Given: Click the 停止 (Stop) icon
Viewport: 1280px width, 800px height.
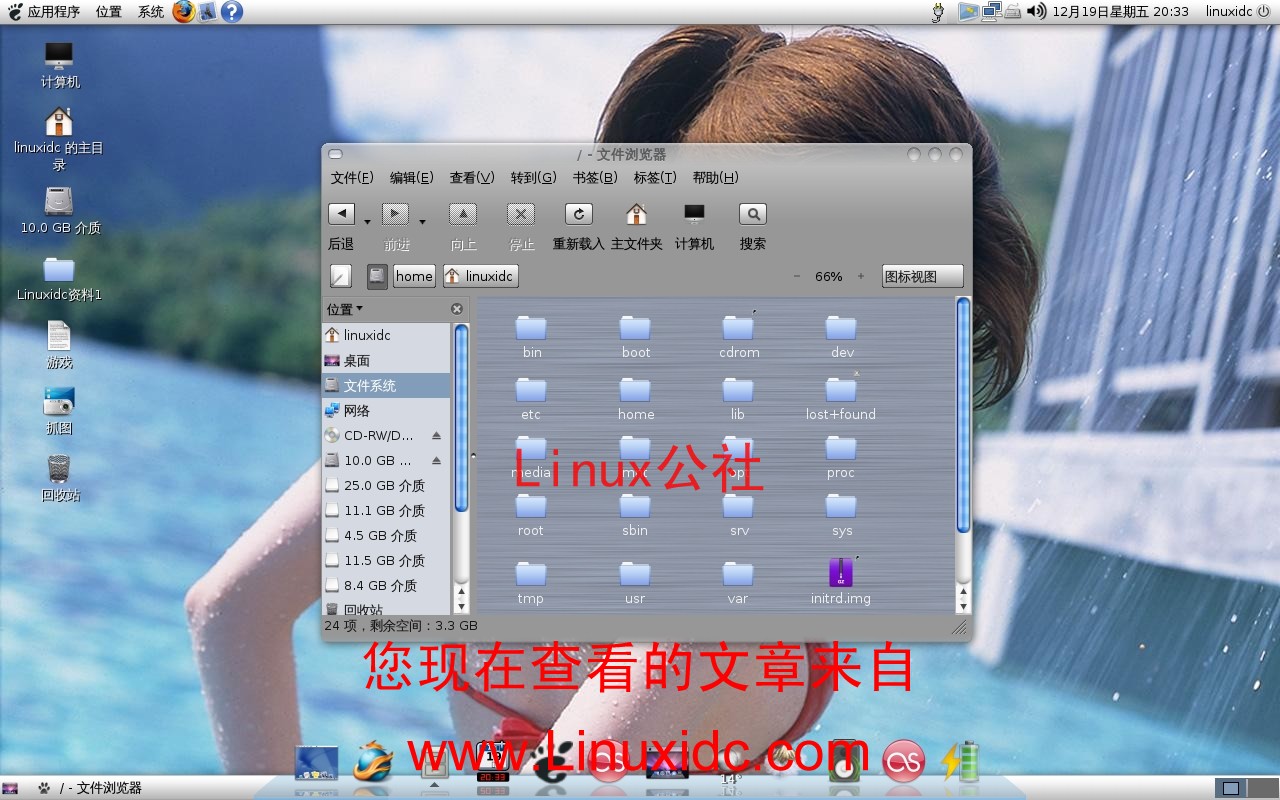Looking at the screenshot, I should (521, 213).
